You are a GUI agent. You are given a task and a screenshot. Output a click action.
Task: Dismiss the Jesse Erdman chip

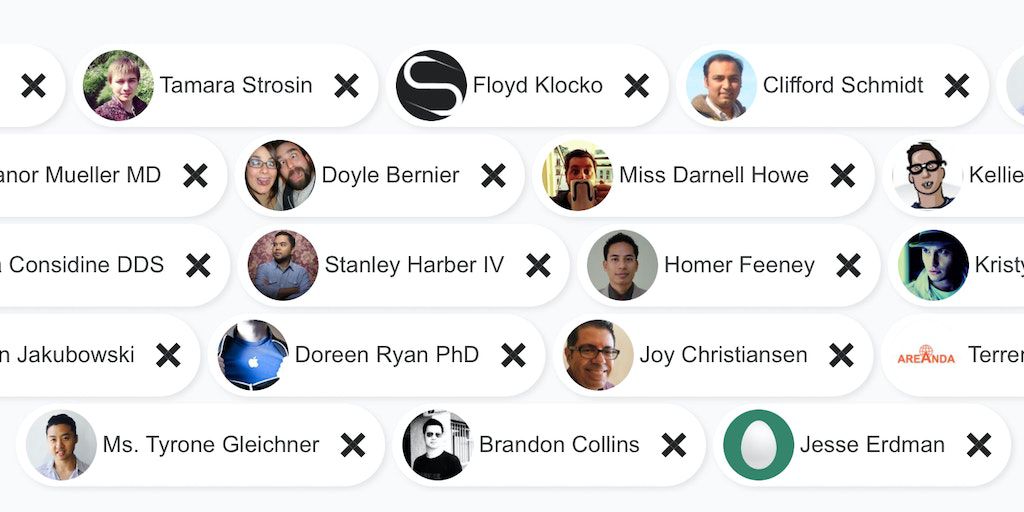pyautogui.click(x=978, y=445)
